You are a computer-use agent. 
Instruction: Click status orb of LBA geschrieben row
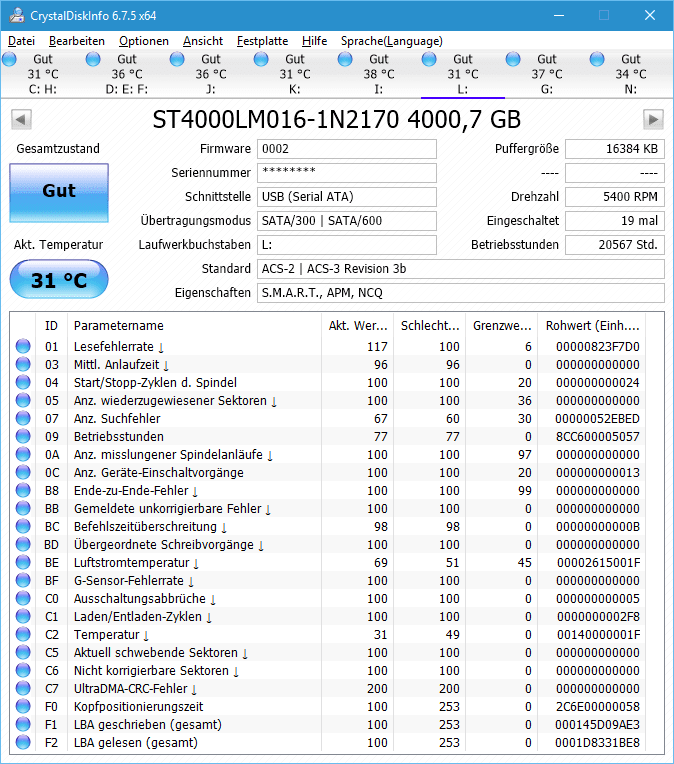click(x=23, y=725)
